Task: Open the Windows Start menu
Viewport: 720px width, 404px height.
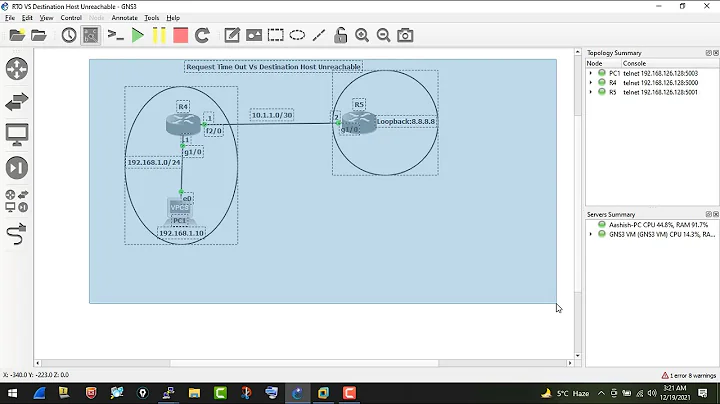Action: click(x=12, y=393)
